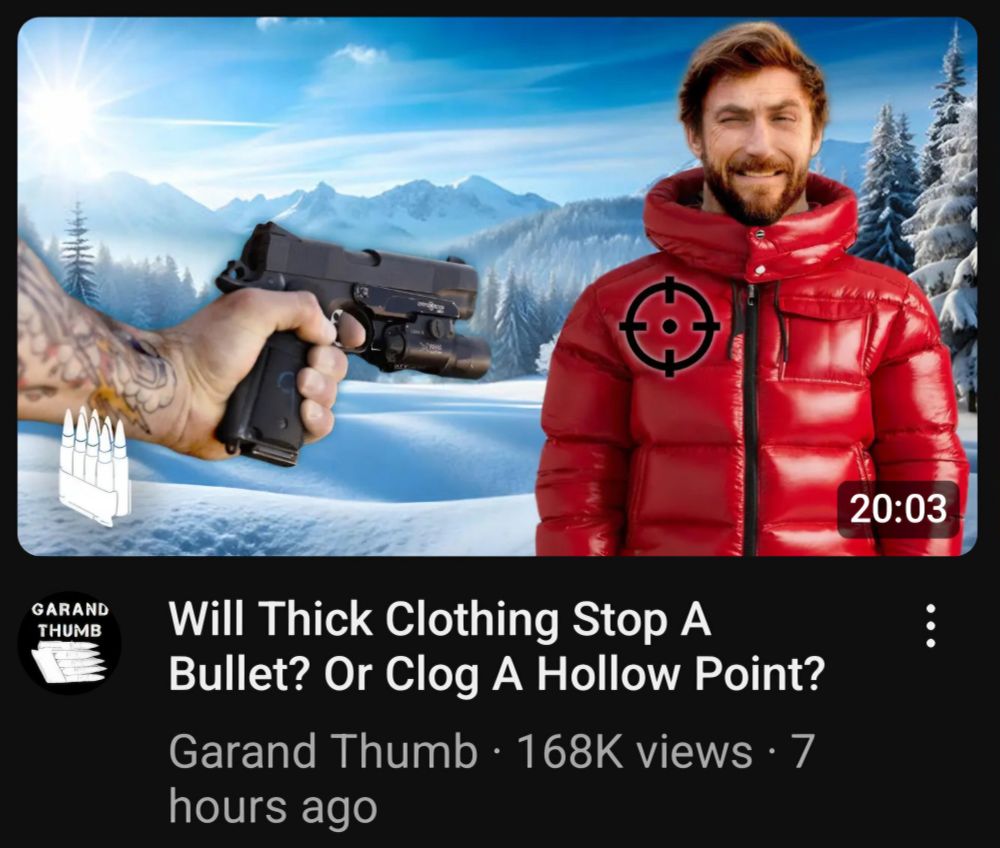Click the white ammo clip watermark logo

point(94,465)
